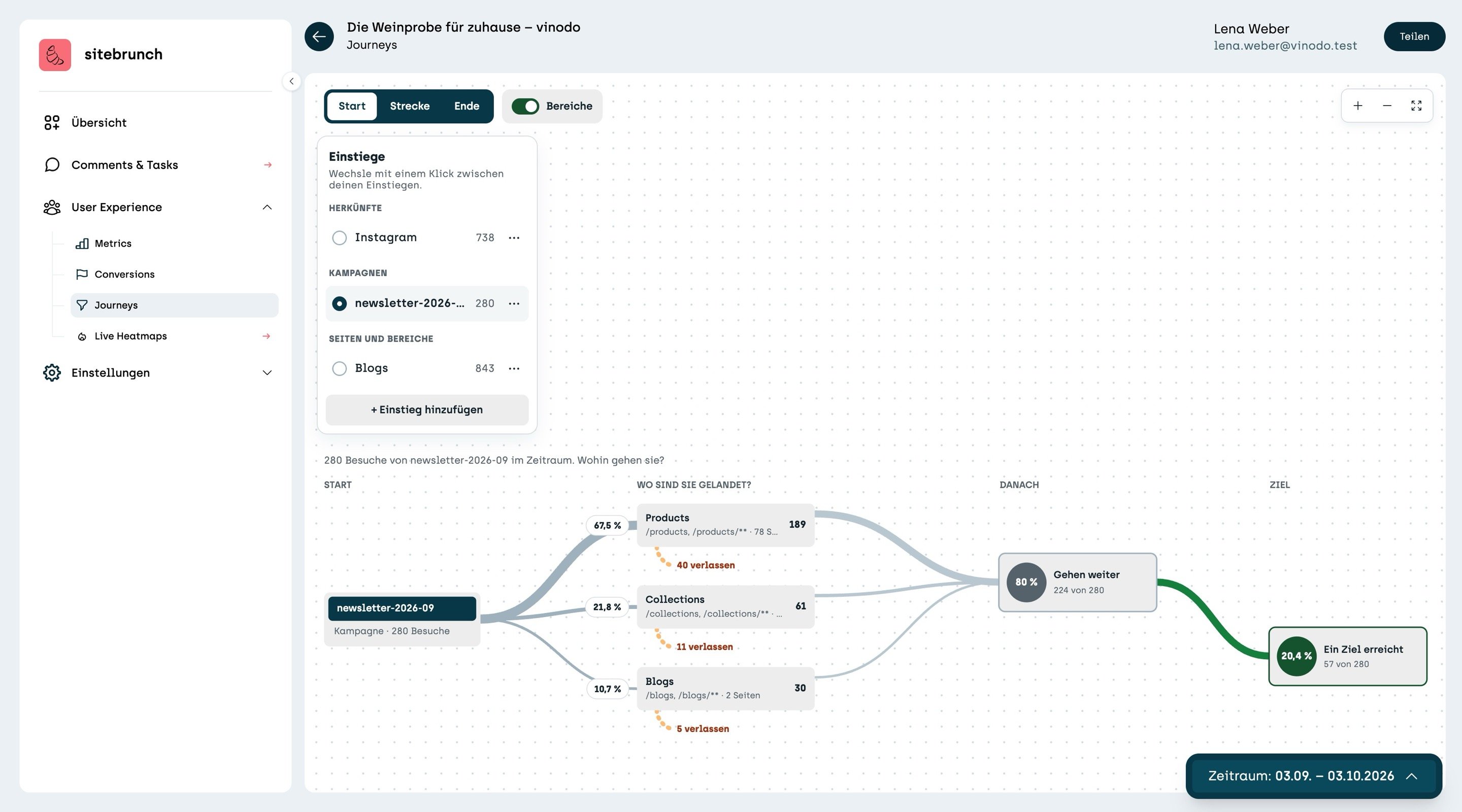
Task: Open more options for newsletter-2026 entry
Action: pyautogui.click(x=514, y=303)
